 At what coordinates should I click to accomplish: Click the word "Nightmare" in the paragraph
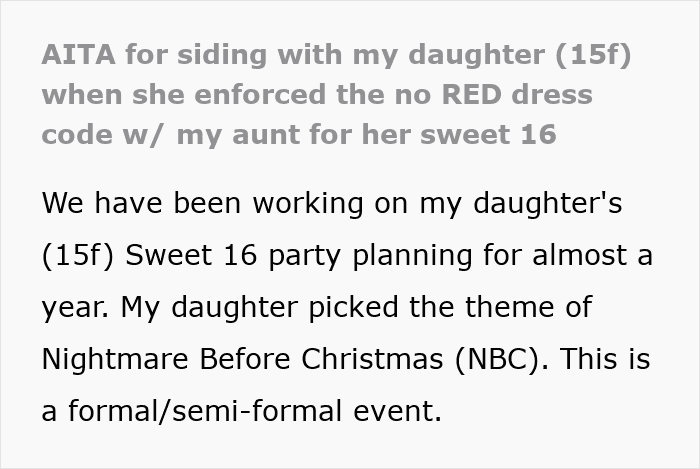pos(115,359)
